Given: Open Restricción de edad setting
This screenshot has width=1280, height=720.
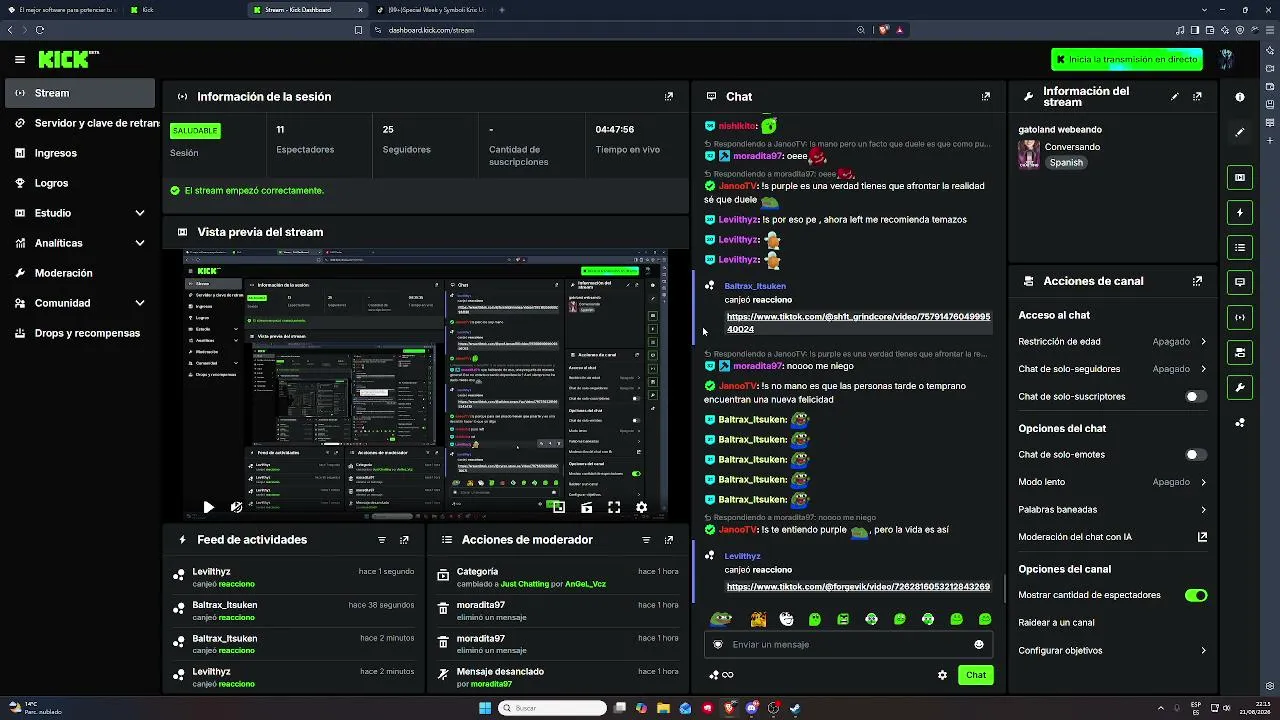Looking at the screenshot, I should point(1113,342).
